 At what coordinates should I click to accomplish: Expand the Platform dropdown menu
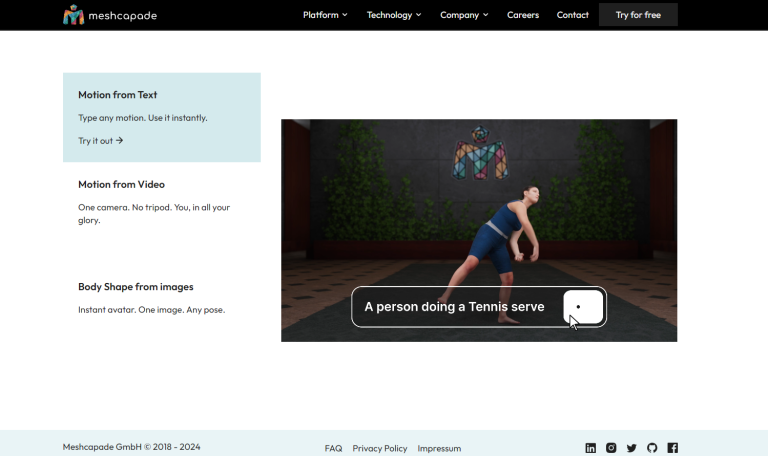[x=325, y=15]
